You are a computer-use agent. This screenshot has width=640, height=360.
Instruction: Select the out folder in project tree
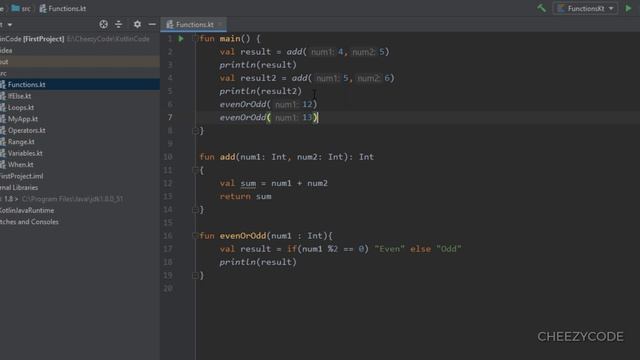(x=80, y=62)
